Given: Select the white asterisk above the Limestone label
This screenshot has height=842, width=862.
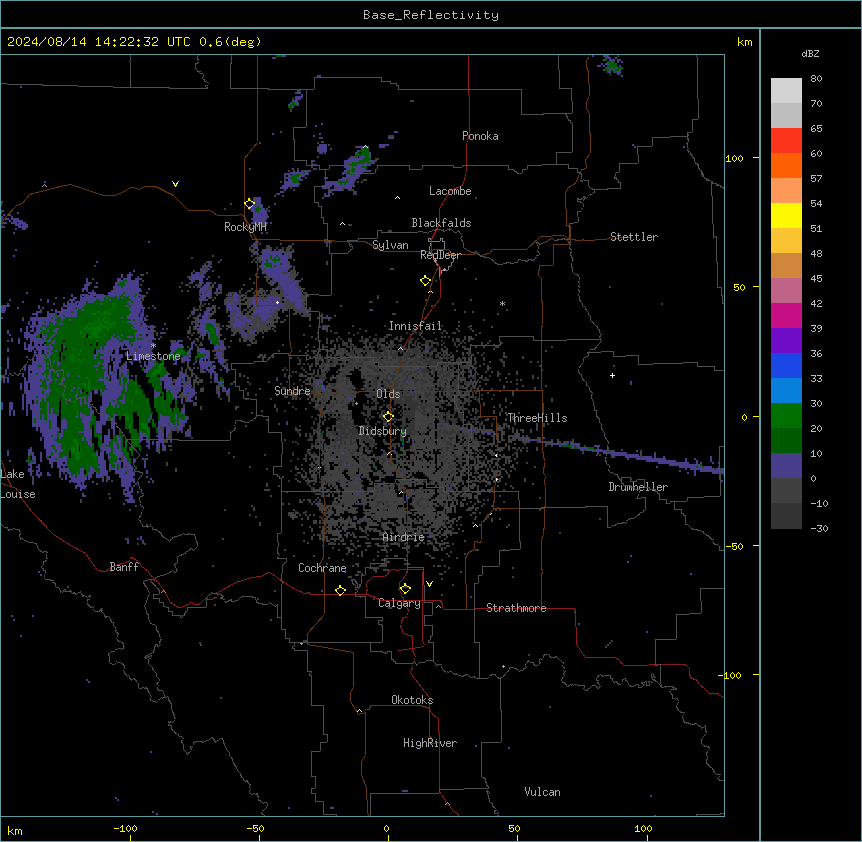Looking at the screenshot, I should click(x=153, y=346).
